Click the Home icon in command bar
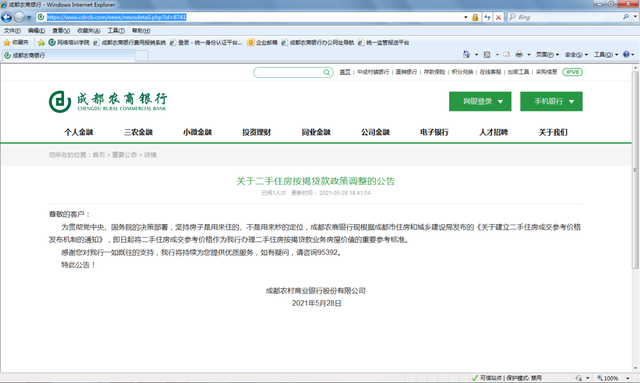 (467, 54)
